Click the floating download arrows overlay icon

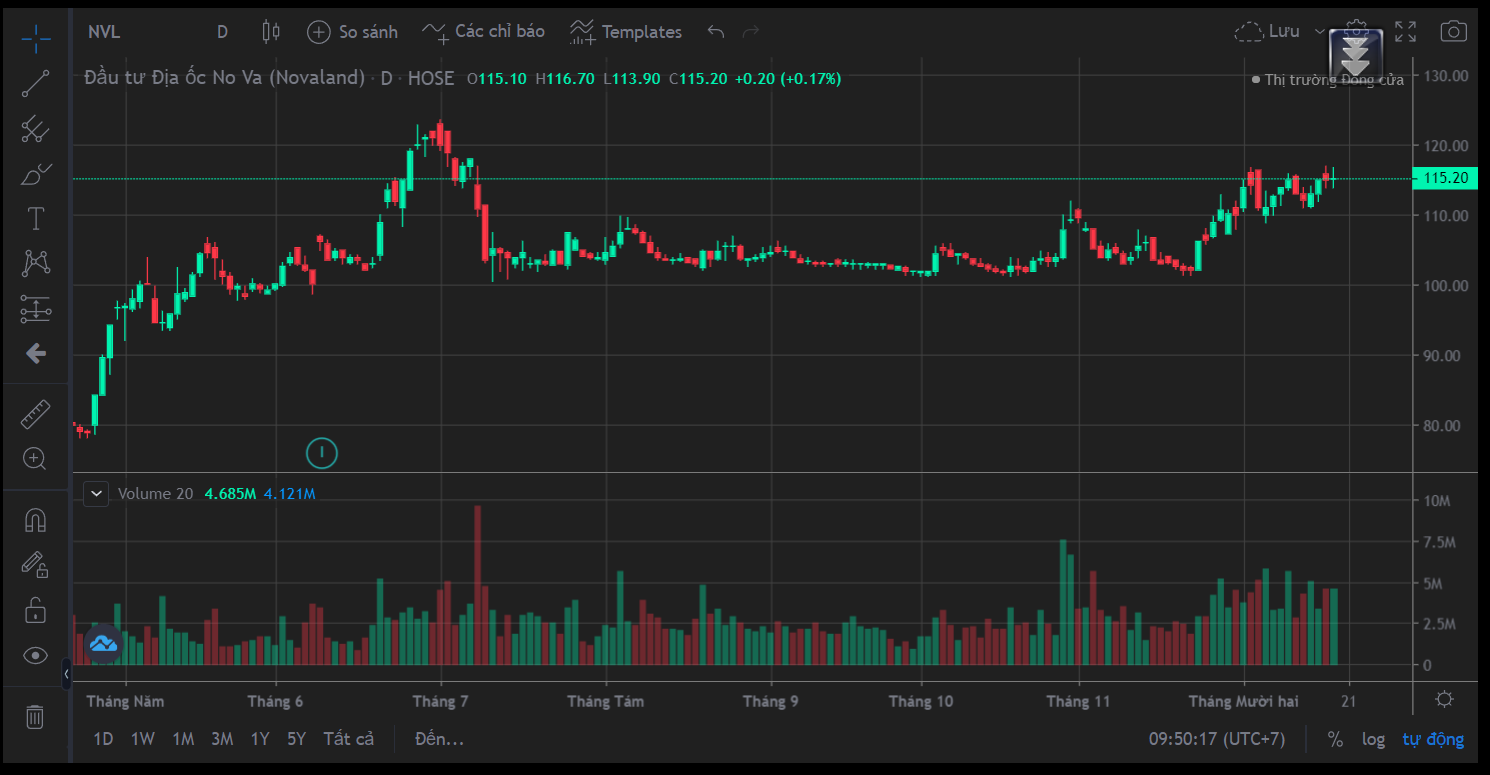coord(1356,56)
